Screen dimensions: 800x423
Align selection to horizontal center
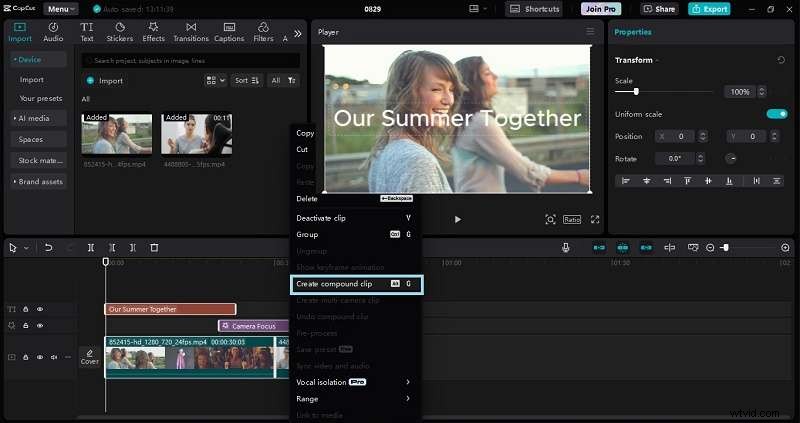tap(646, 181)
